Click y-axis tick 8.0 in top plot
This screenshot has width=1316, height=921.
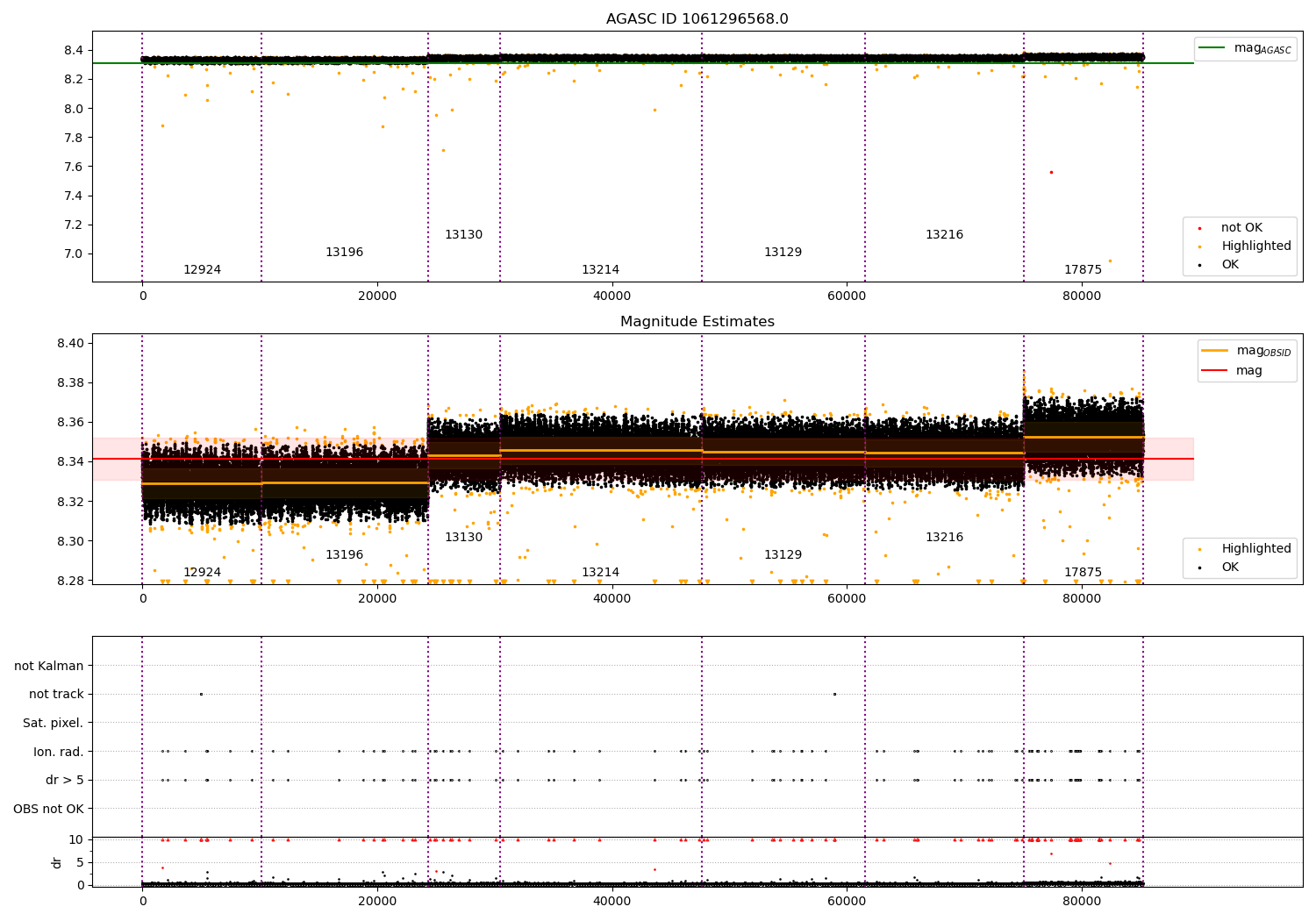[x=75, y=109]
